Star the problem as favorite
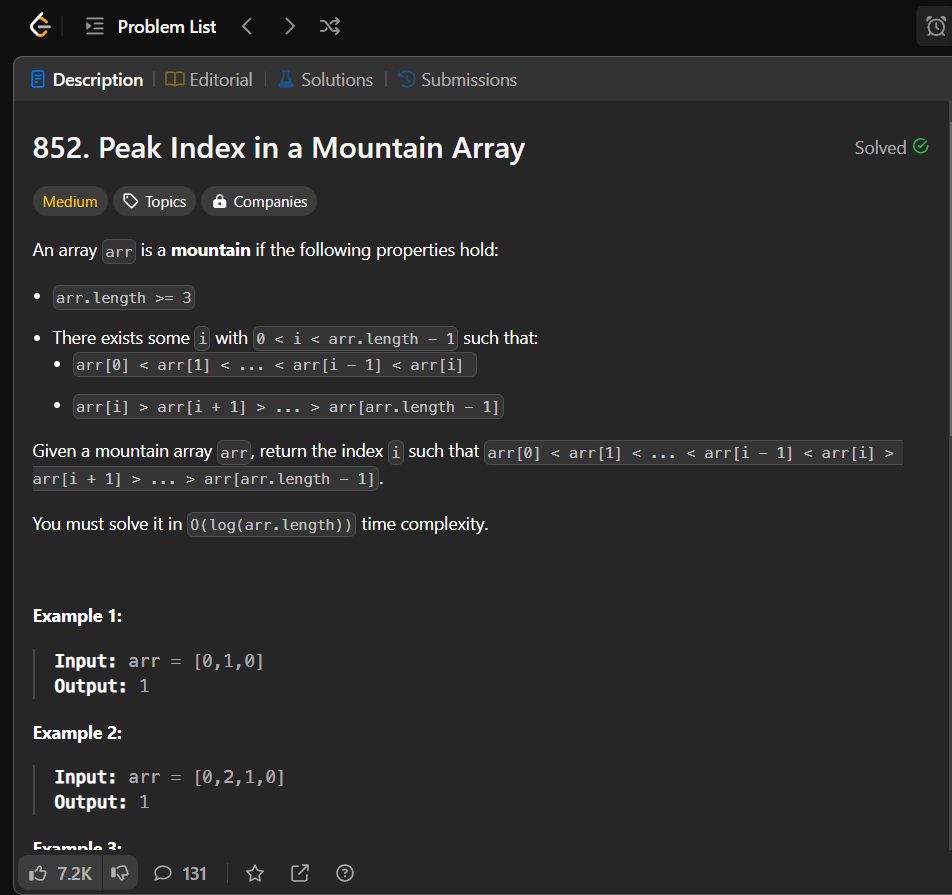 pyautogui.click(x=255, y=873)
